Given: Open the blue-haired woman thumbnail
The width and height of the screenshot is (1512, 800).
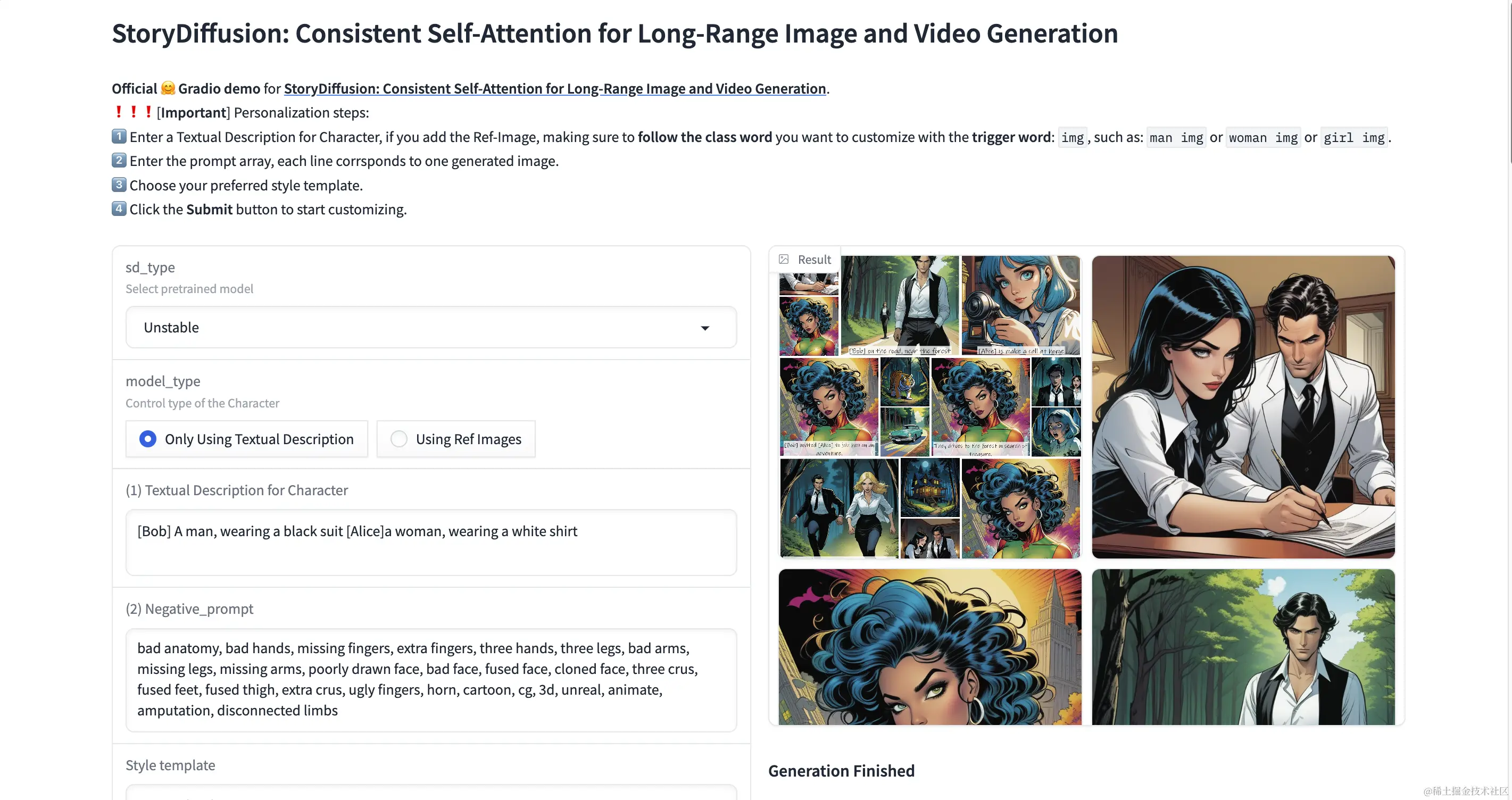Looking at the screenshot, I should [930, 646].
